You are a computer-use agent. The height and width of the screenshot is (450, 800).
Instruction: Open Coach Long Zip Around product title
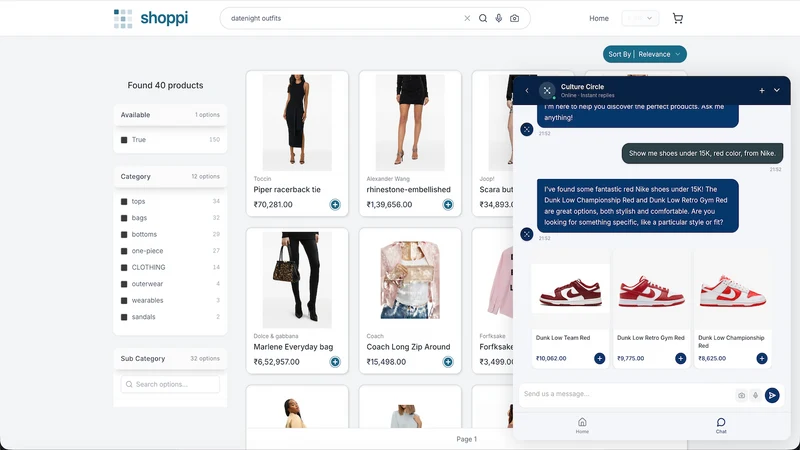point(408,347)
